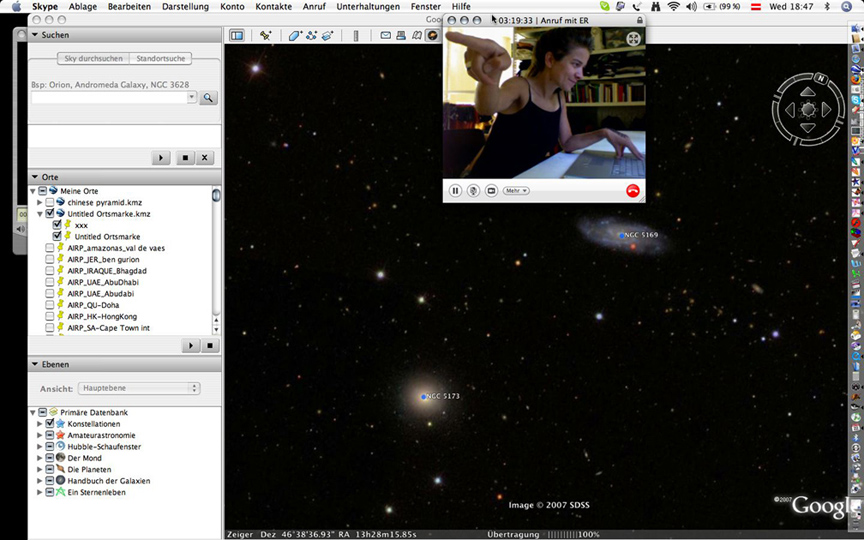Toggle the video camera button in the call
This screenshot has width=864, height=540.
tap(491, 190)
